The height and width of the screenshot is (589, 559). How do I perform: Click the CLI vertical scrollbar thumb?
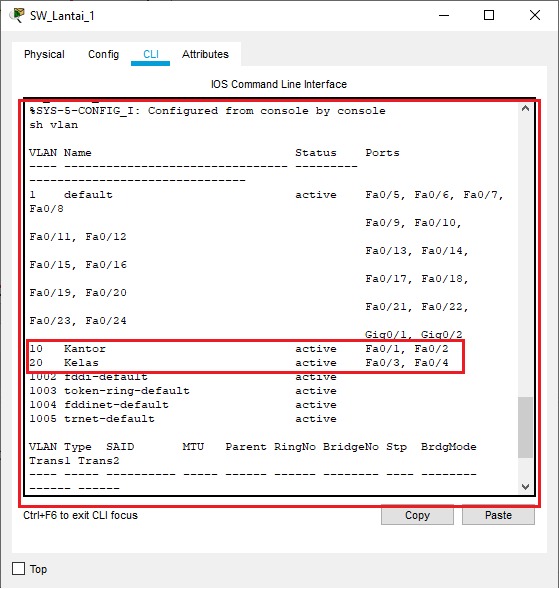(x=526, y=427)
